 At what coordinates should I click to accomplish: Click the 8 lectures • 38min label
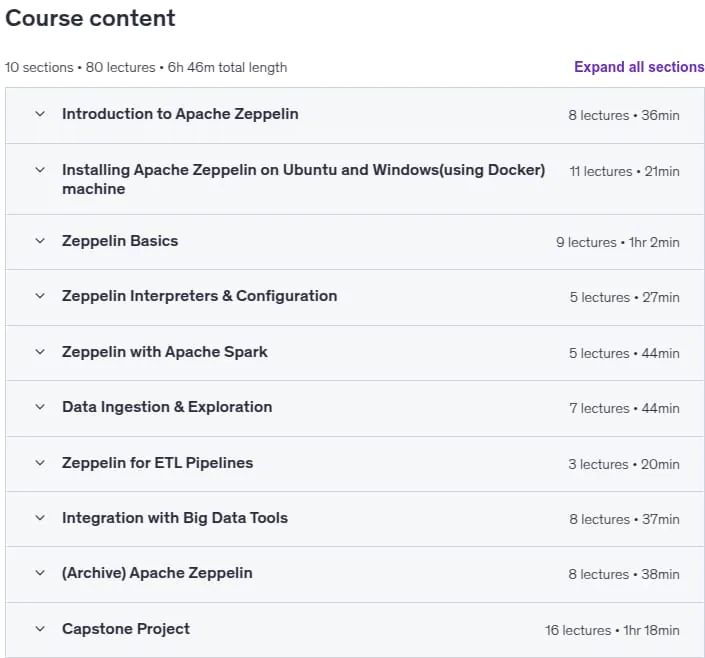624,574
